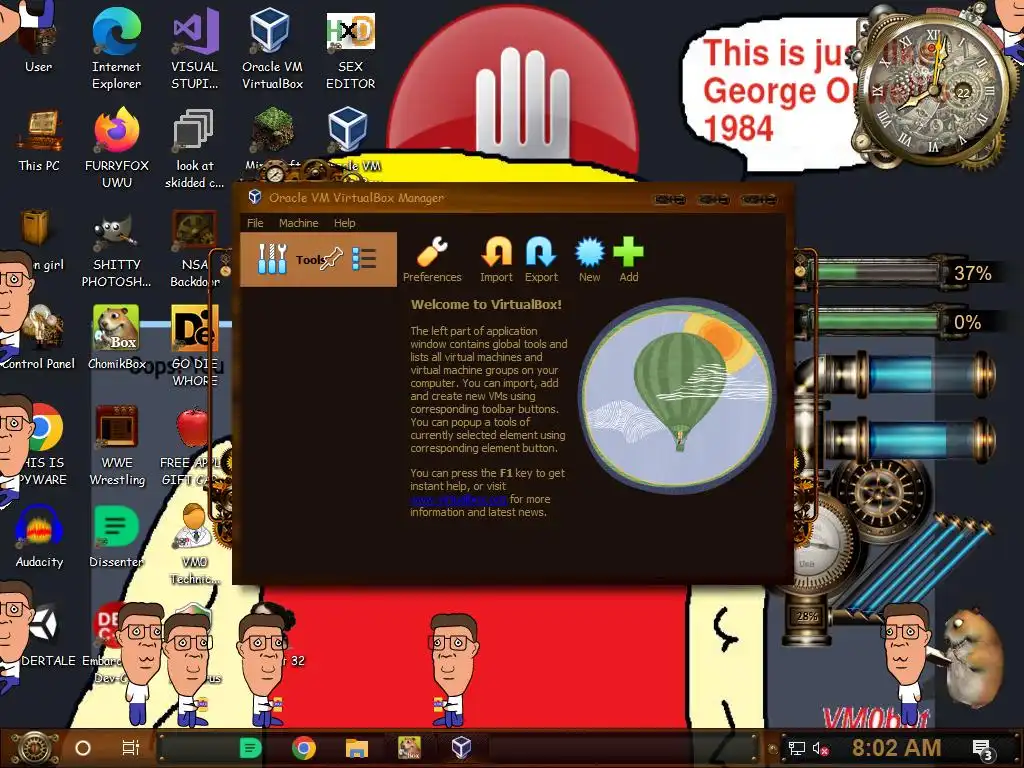The height and width of the screenshot is (768, 1024).
Task: Select the Dissenter desktop icon
Action: coord(116,536)
